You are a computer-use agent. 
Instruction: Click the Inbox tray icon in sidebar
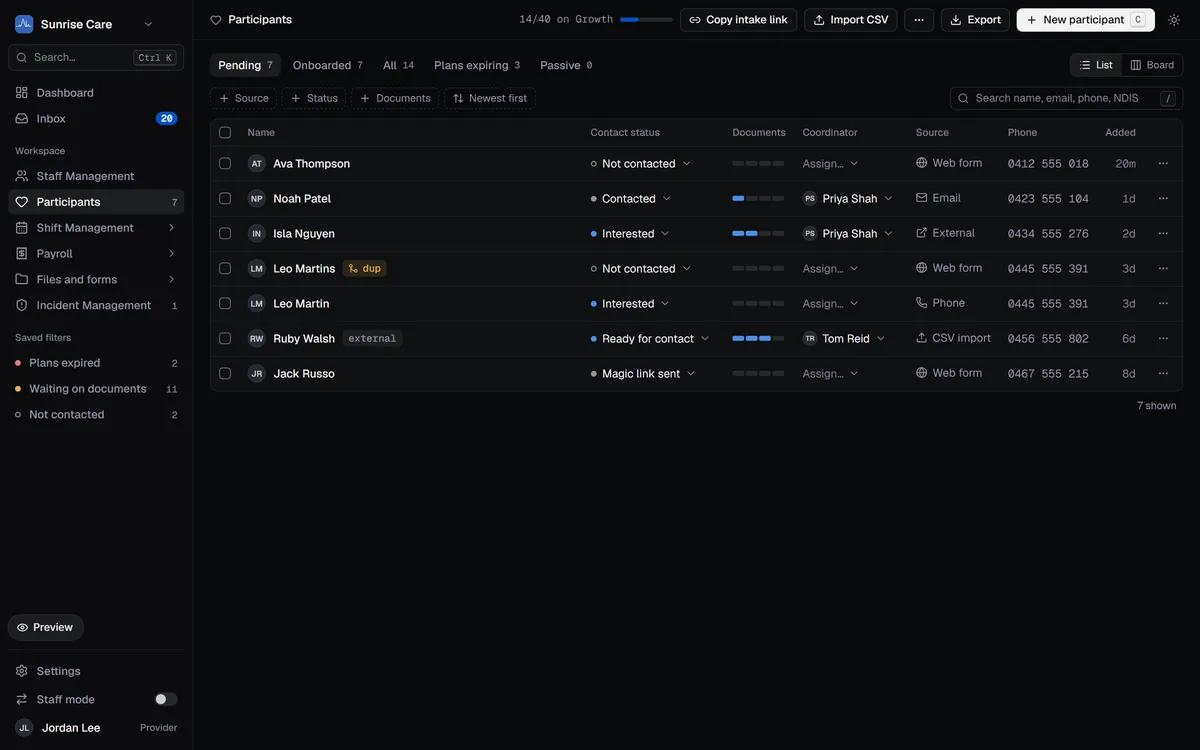click(x=22, y=119)
